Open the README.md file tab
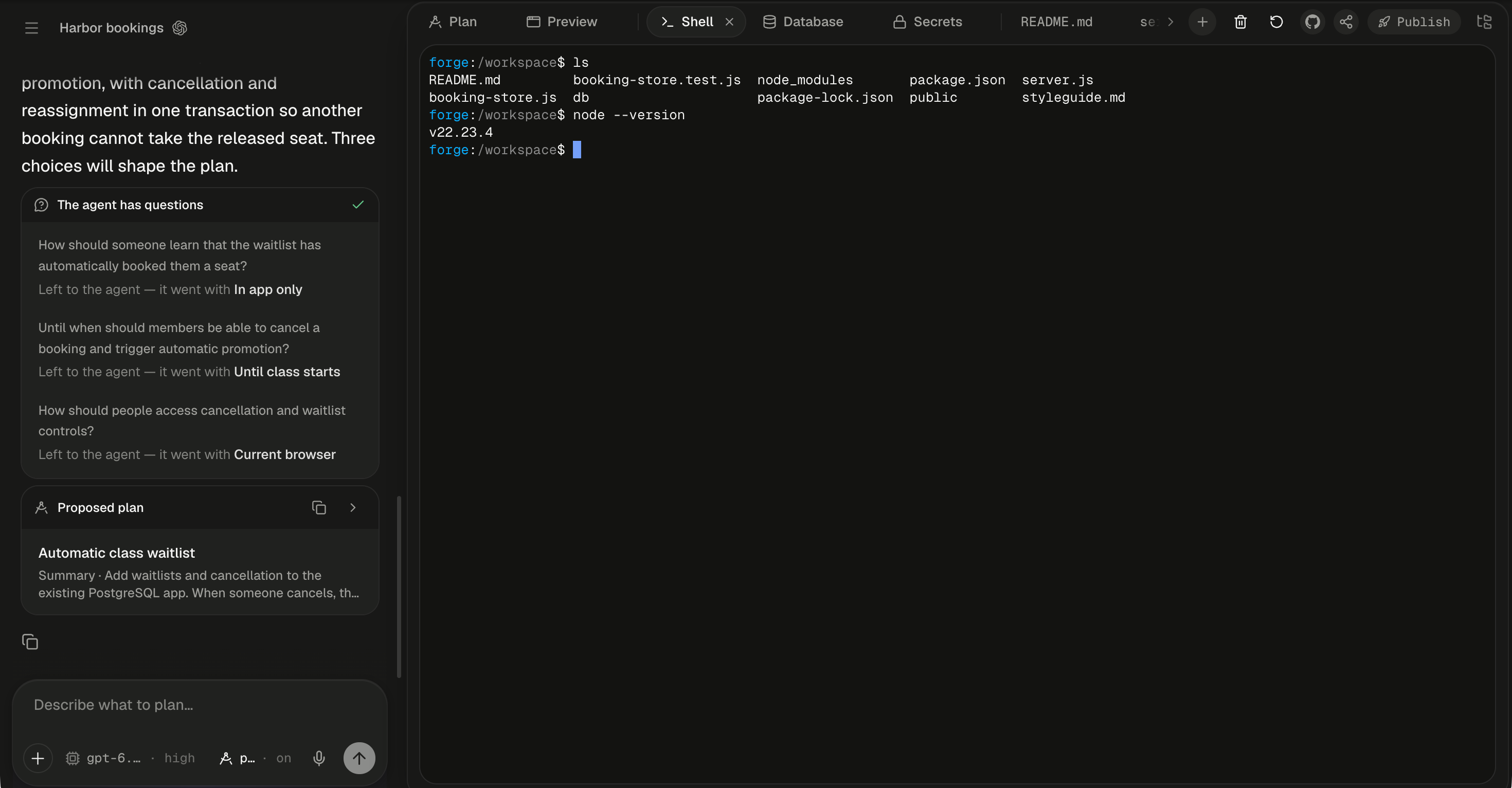The image size is (1512, 788). [1056, 22]
